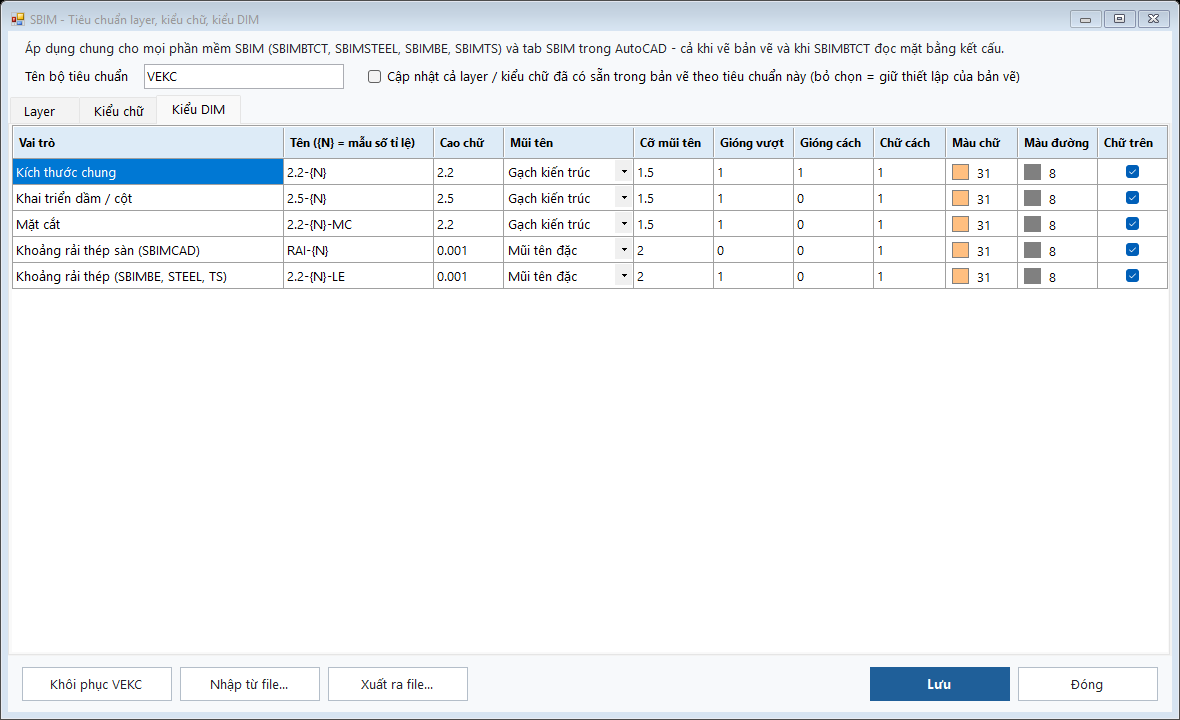Maximize the SBIM dialog window
The image size is (1180, 720).
[1120, 19]
